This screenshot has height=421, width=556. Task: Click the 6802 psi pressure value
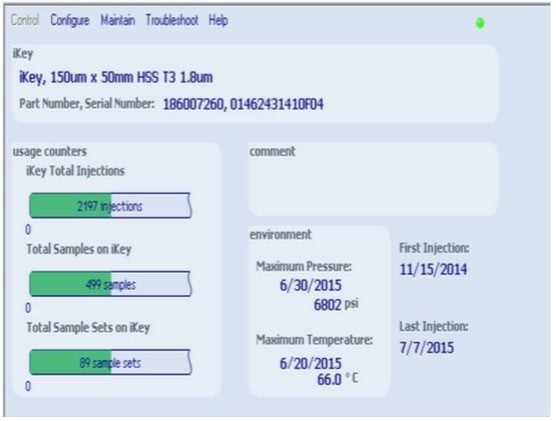[336, 305]
